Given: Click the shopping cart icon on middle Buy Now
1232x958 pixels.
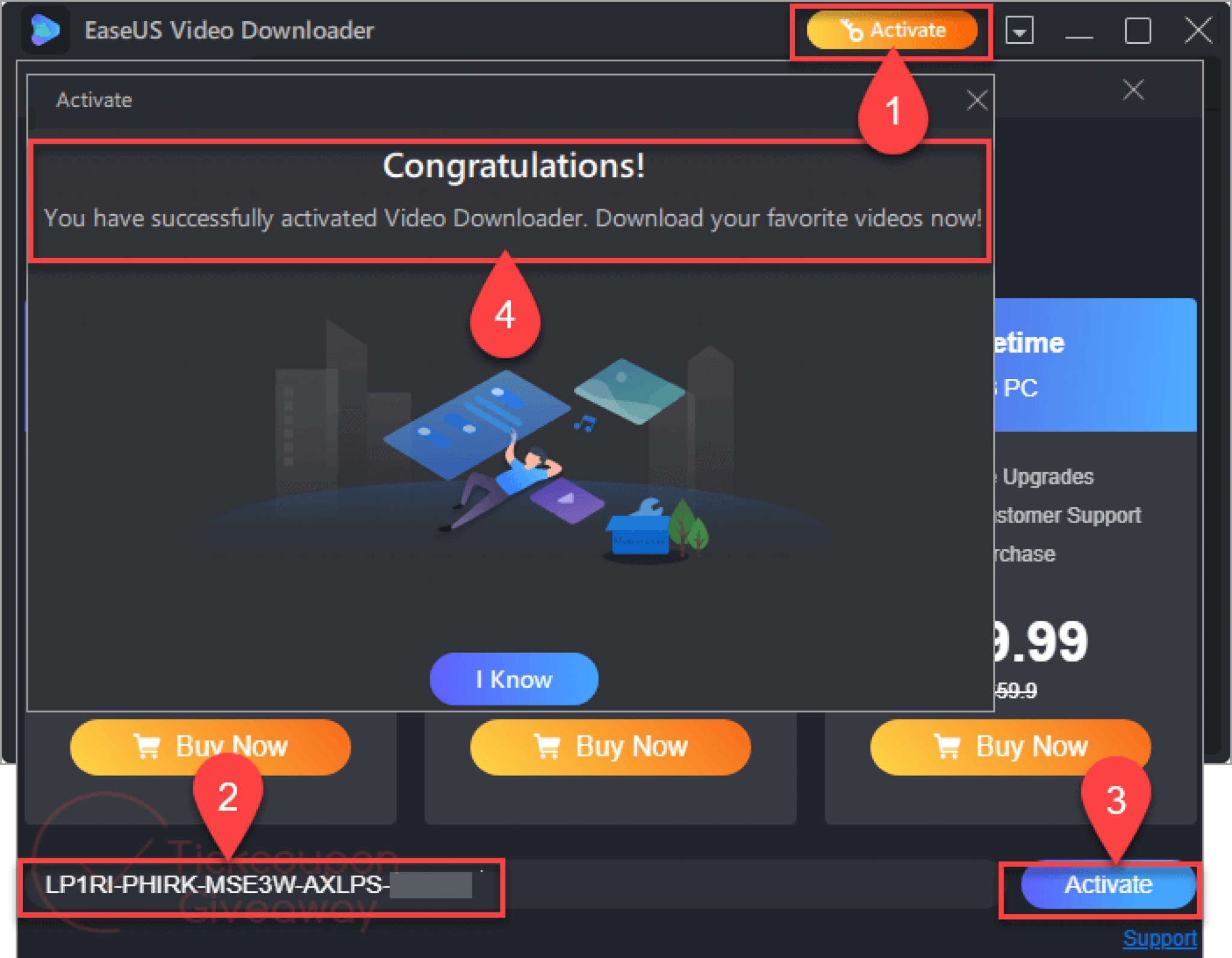Looking at the screenshot, I should [547, 746].
